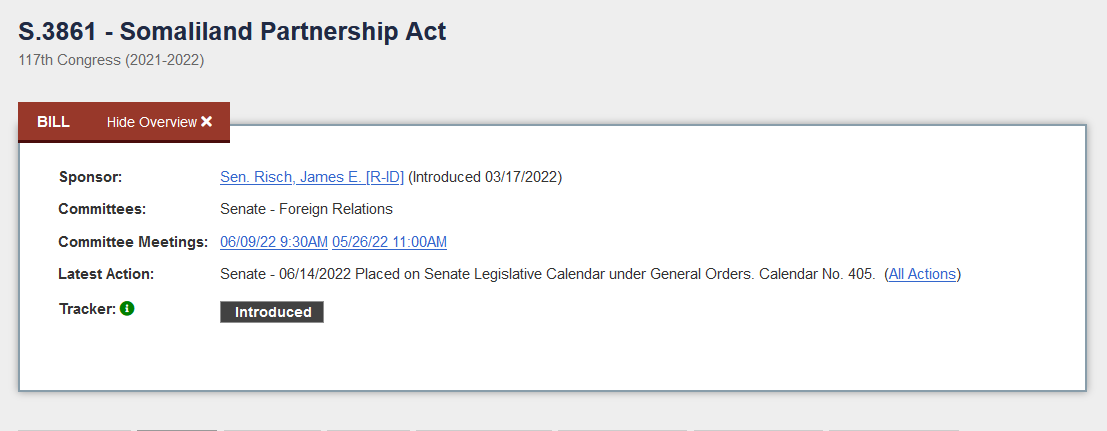This screenshot has height=431, width=1107.
Task: Click the Senate - Foreign Relations committee text
Action: [x=306, y=209]
